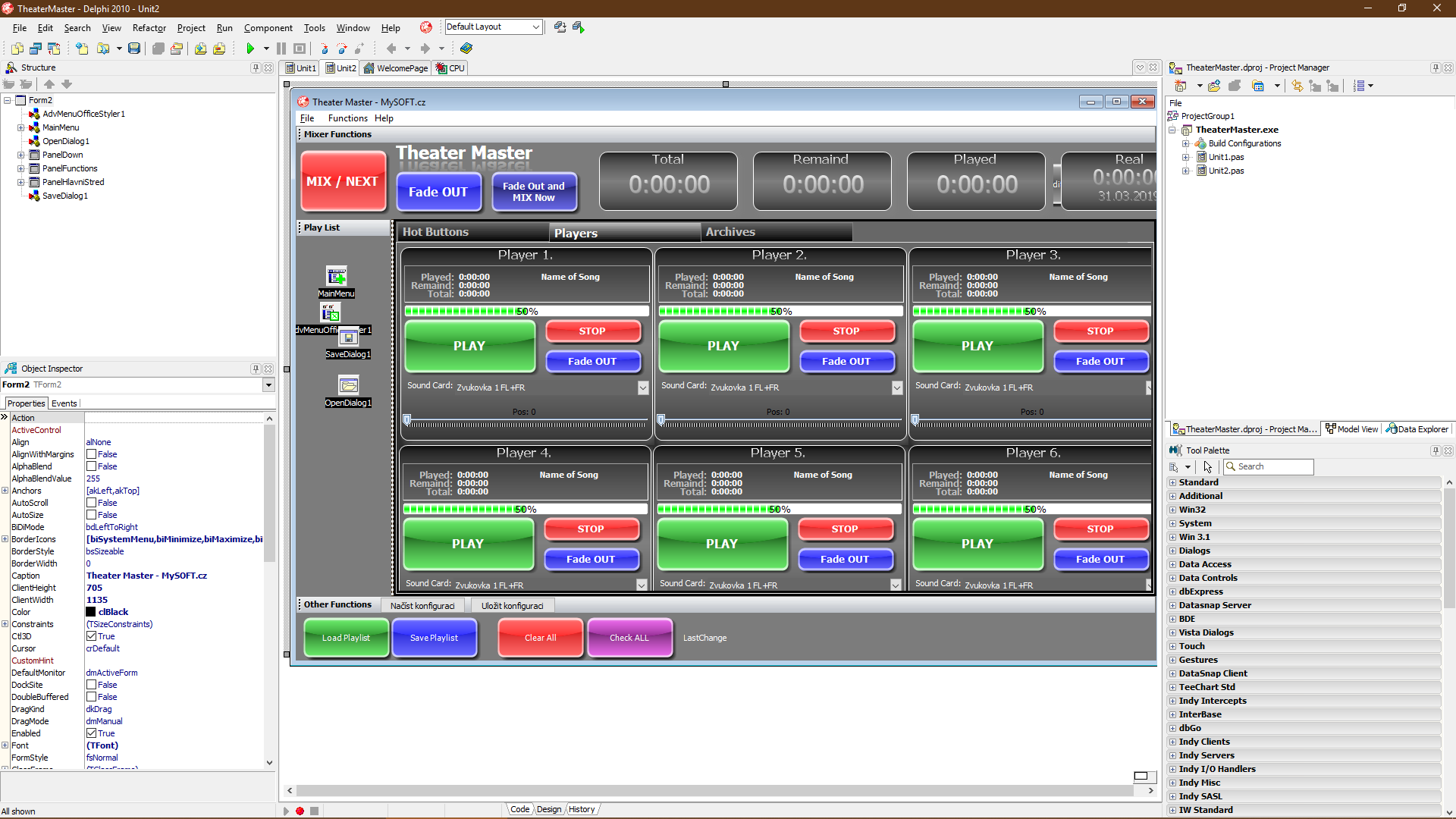Click the green Run arrow in toolbar
The image size is (1456, 819).
250,49
